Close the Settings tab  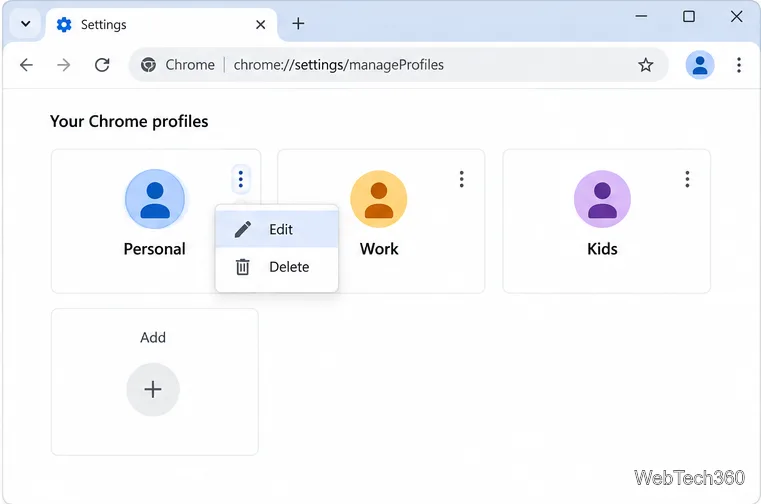click(x=261, y=24)
